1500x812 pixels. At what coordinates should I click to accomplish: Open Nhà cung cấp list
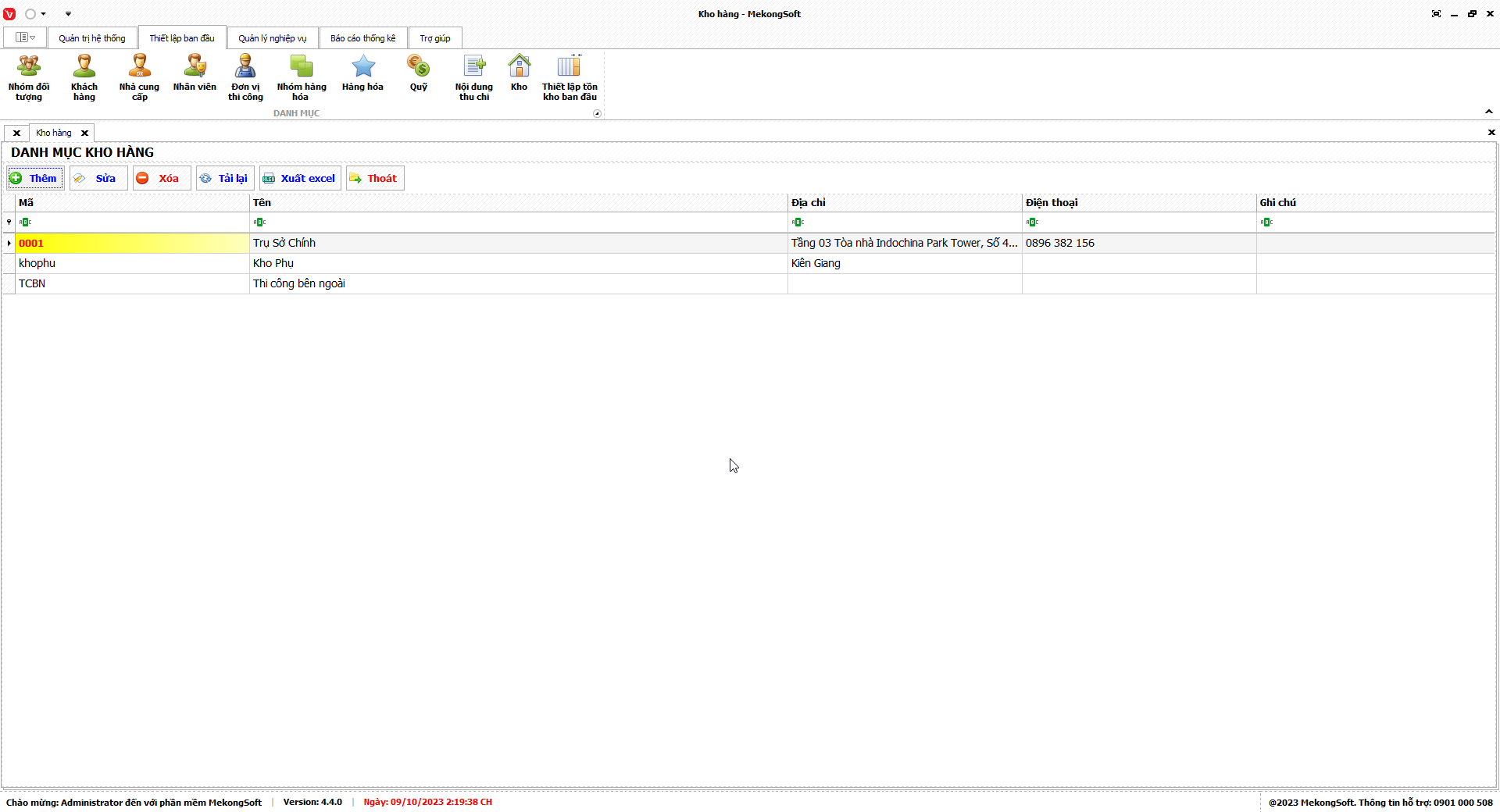(x=139, y=78)
